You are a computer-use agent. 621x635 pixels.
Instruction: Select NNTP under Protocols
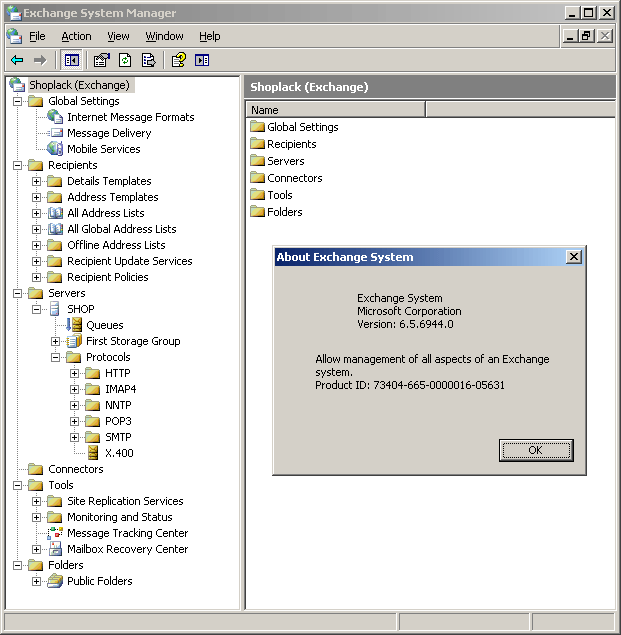(x=118, y=405)
